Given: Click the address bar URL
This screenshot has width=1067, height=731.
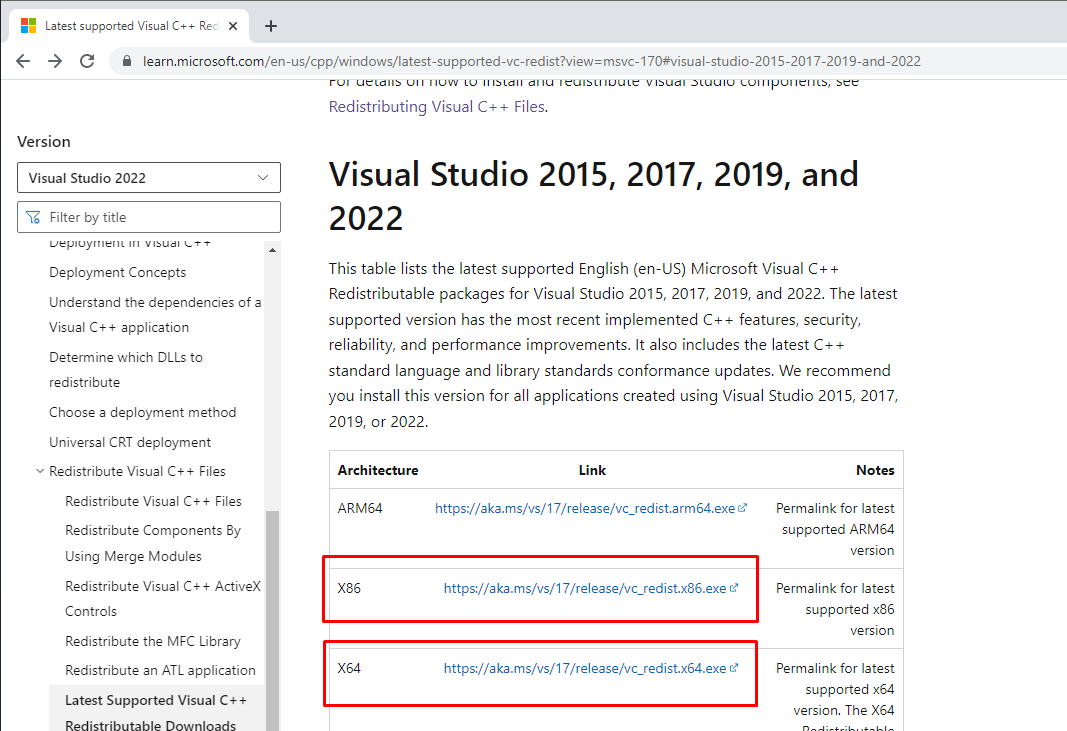Looking at the screenshot, I should [x=530, y=61].
